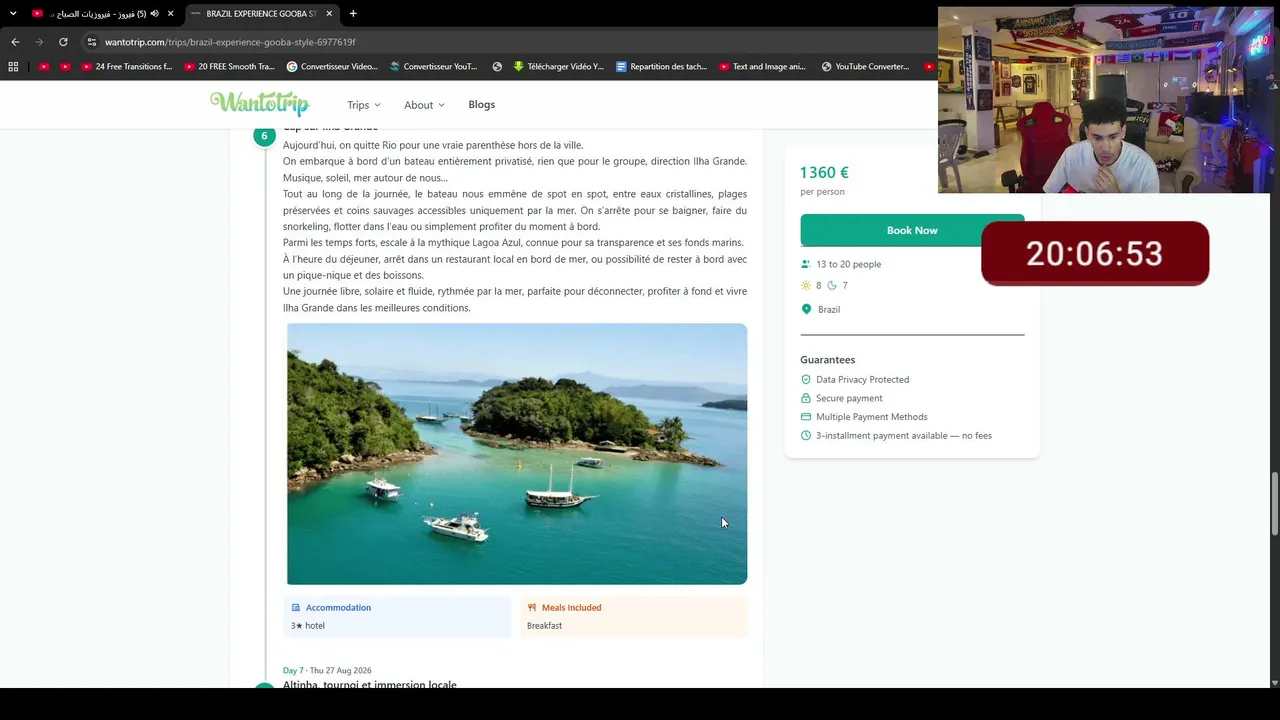Click the Multiple Payment Methods card icon
Screen dimensions: 1280x720
(x=806, y=417)
